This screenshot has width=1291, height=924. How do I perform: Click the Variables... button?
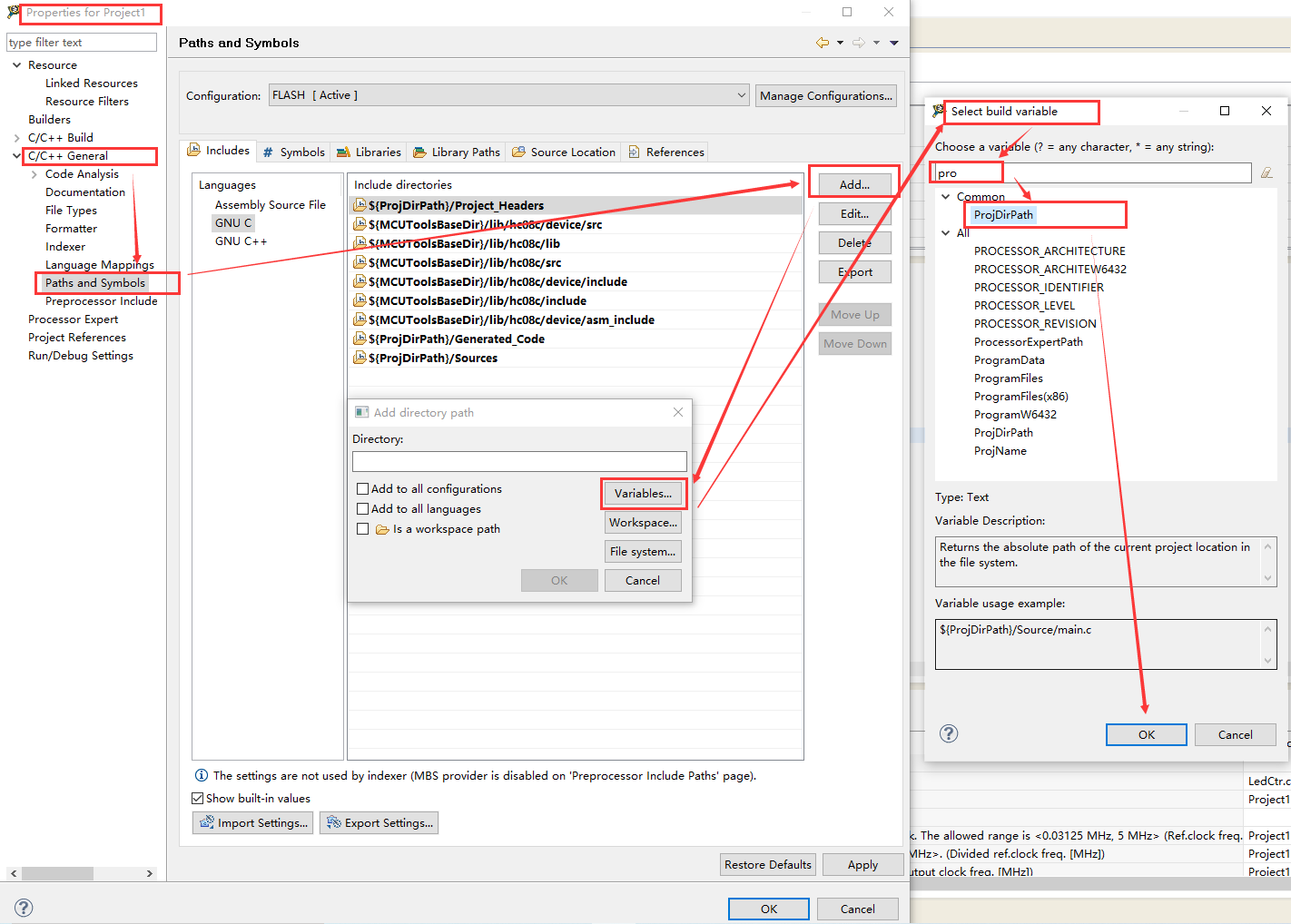643,493
